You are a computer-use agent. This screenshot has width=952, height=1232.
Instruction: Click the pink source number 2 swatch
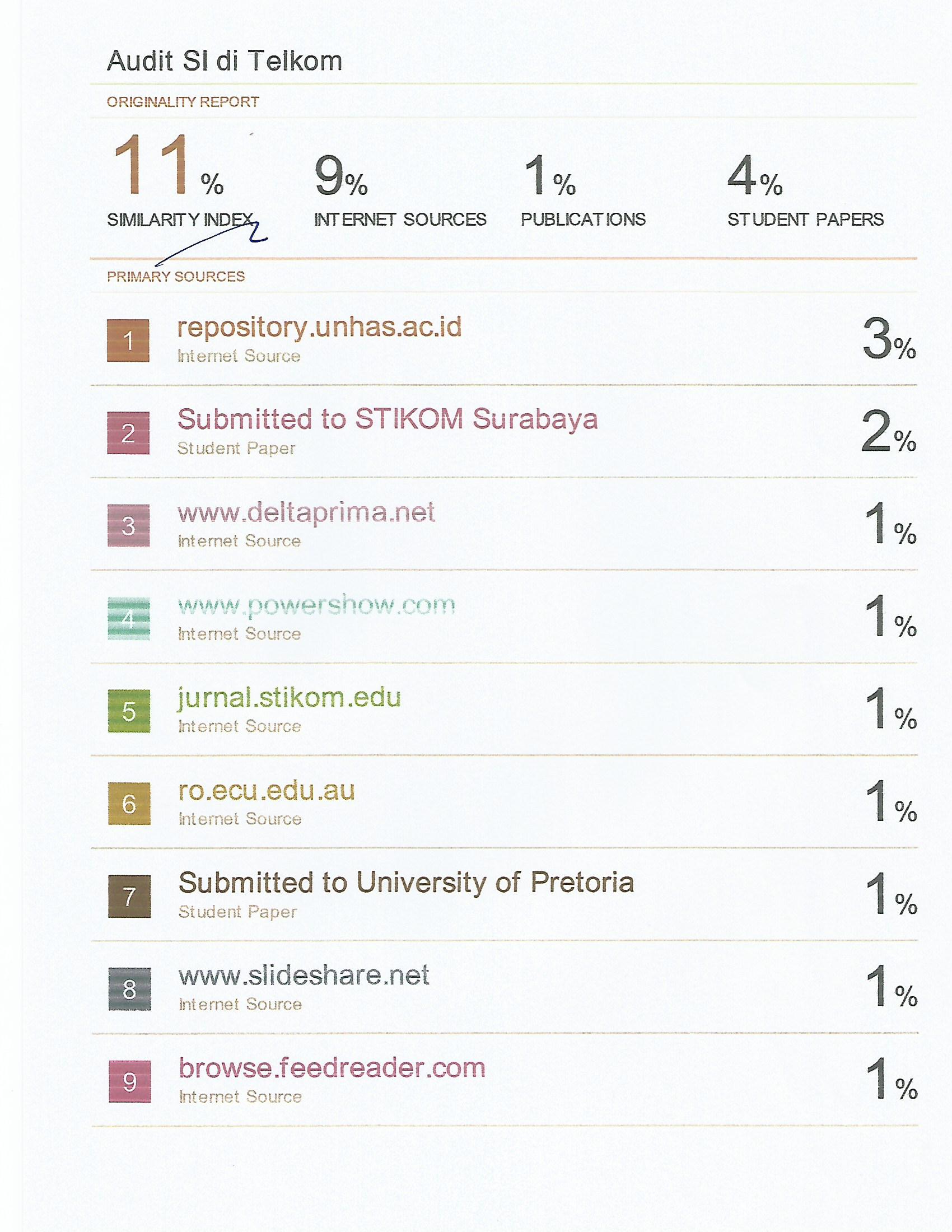click(128, 433)
